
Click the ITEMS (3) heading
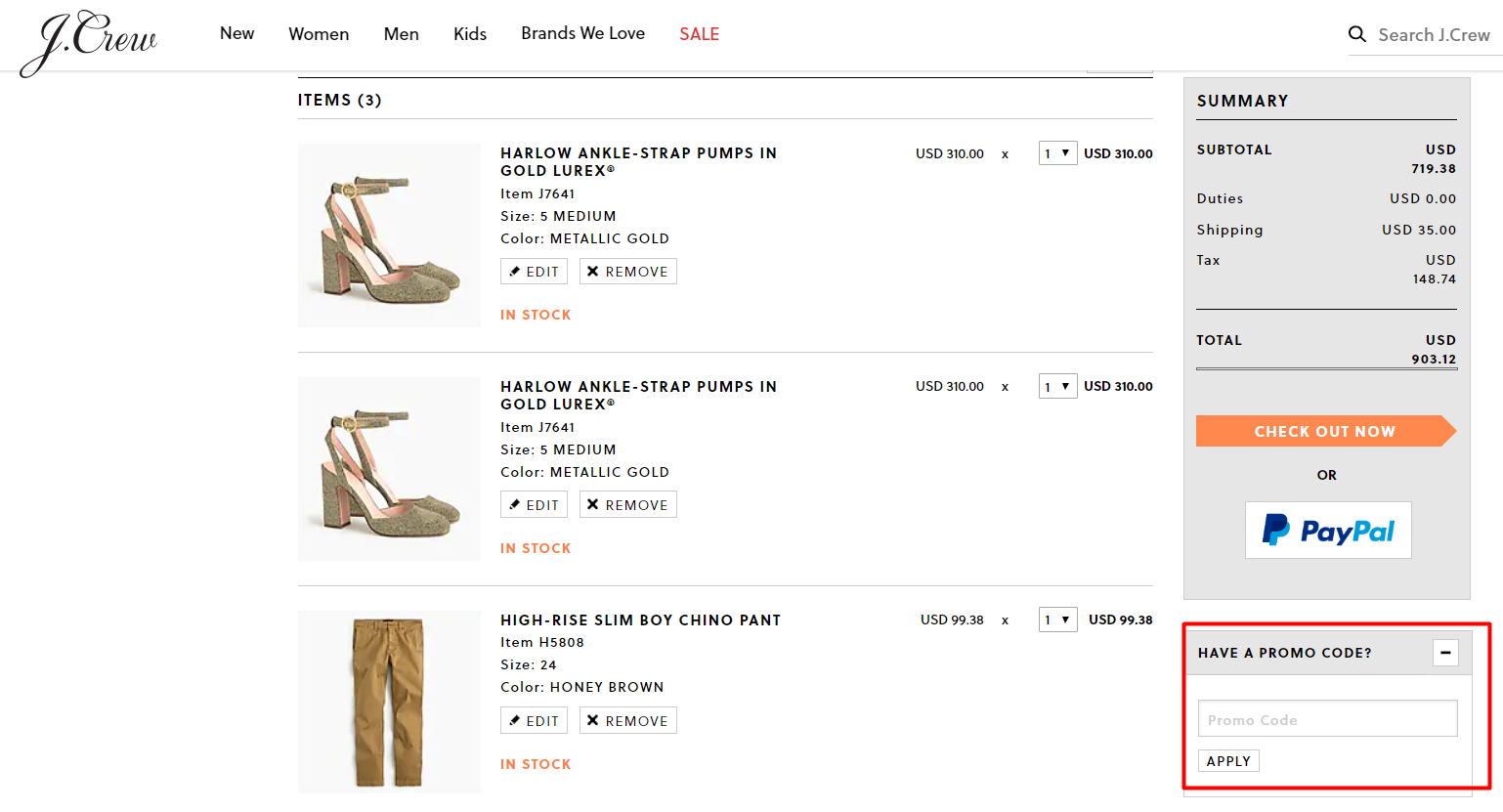tap(340, 100)
